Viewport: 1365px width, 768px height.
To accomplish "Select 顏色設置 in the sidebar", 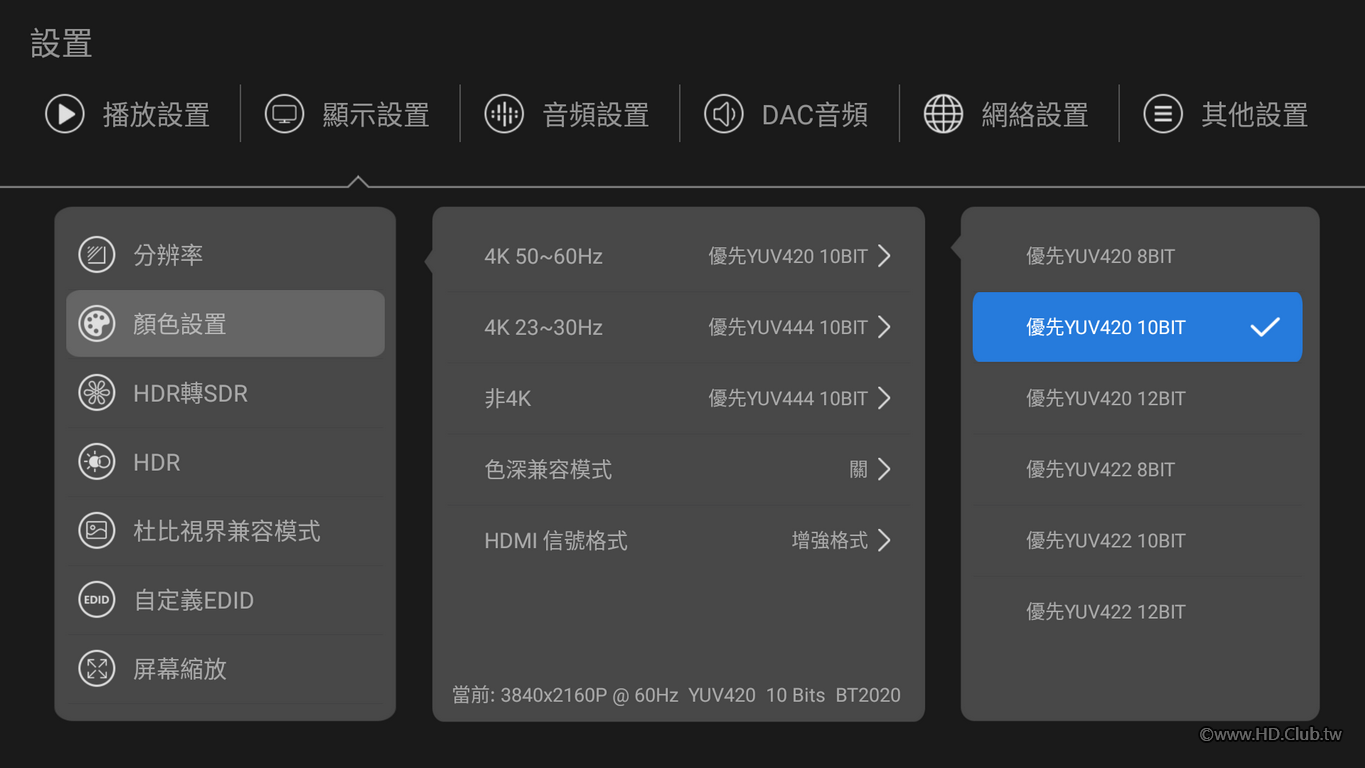I will pyautogui.click(x=225, y=324).
